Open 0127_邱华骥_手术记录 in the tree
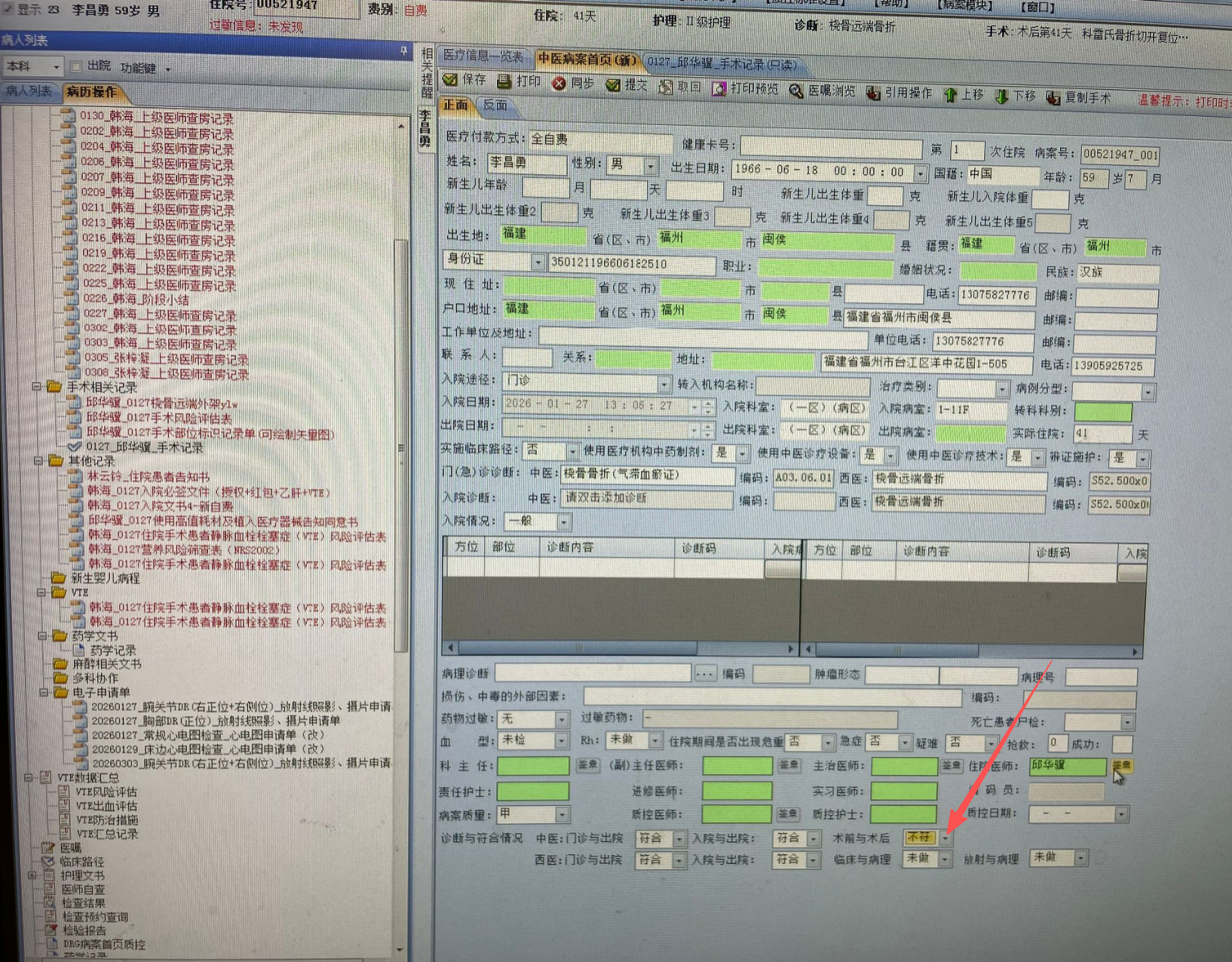The height and width of the screenshot is (962, 1232). pyautogui.click(x=144, y=448)
